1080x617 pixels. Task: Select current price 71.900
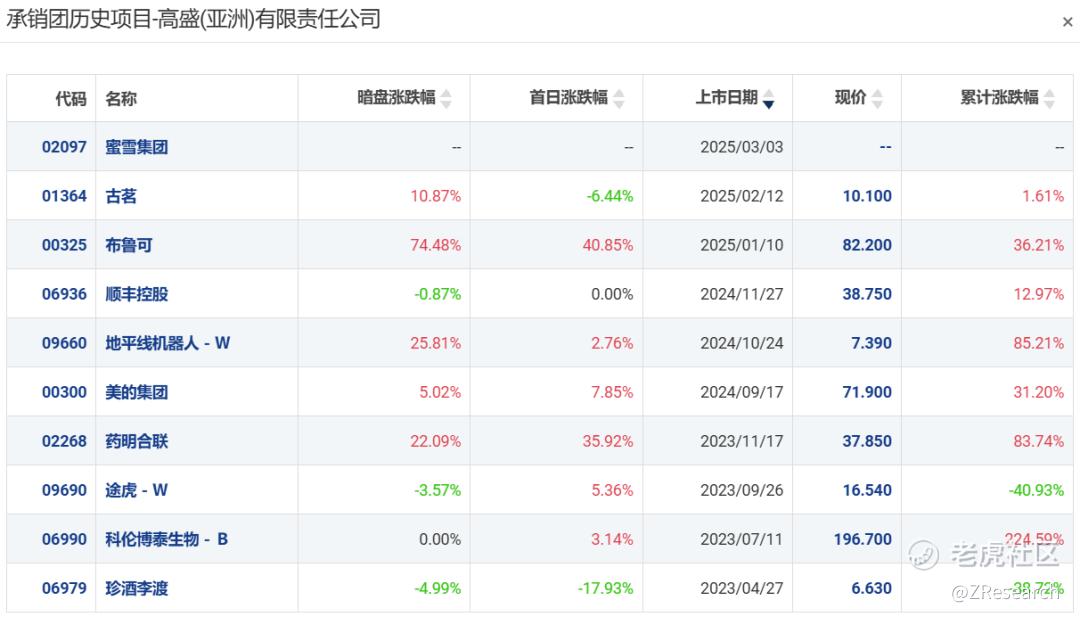[x=867, y=392]
